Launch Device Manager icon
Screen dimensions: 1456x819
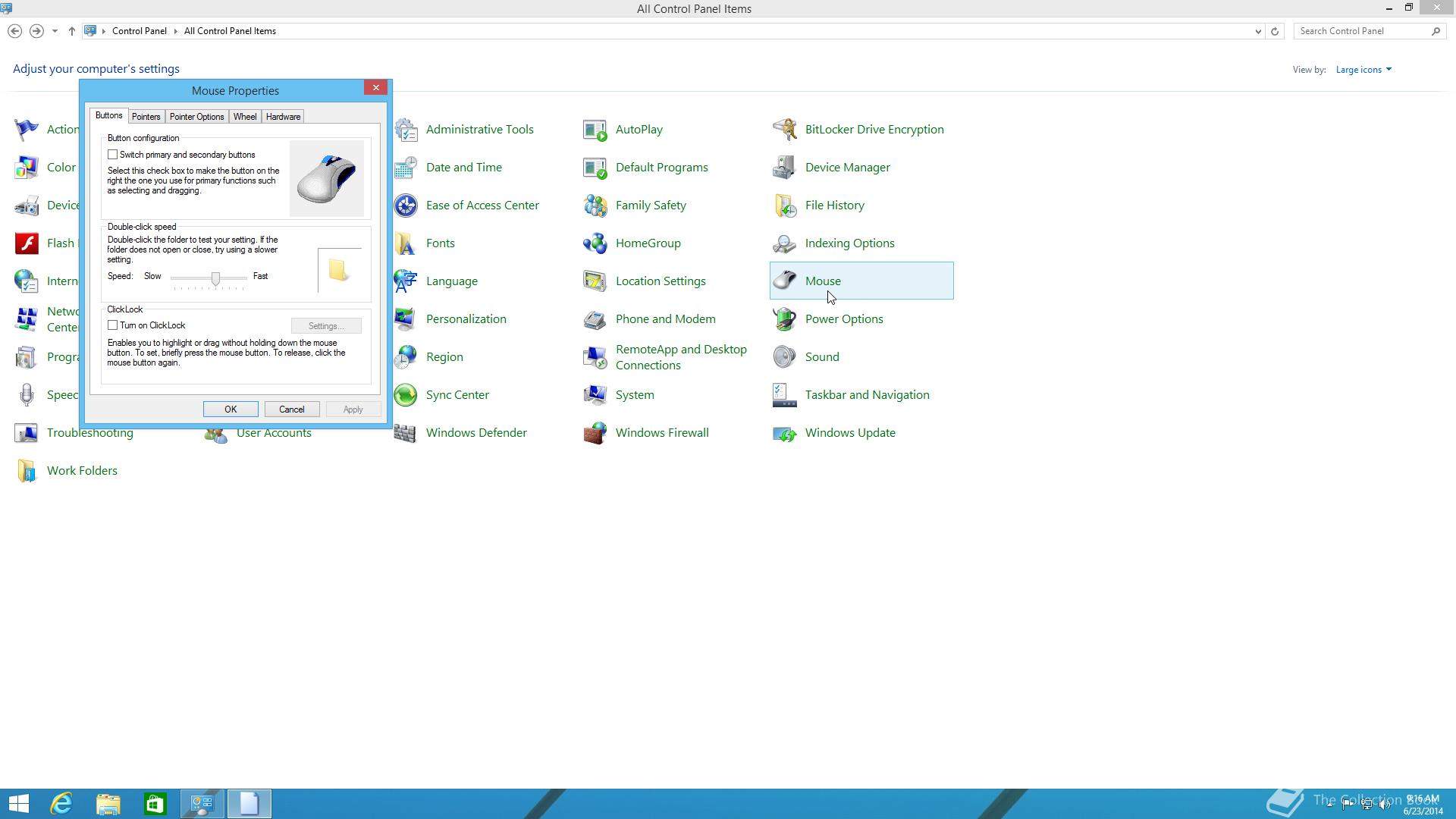pos(785,168)
